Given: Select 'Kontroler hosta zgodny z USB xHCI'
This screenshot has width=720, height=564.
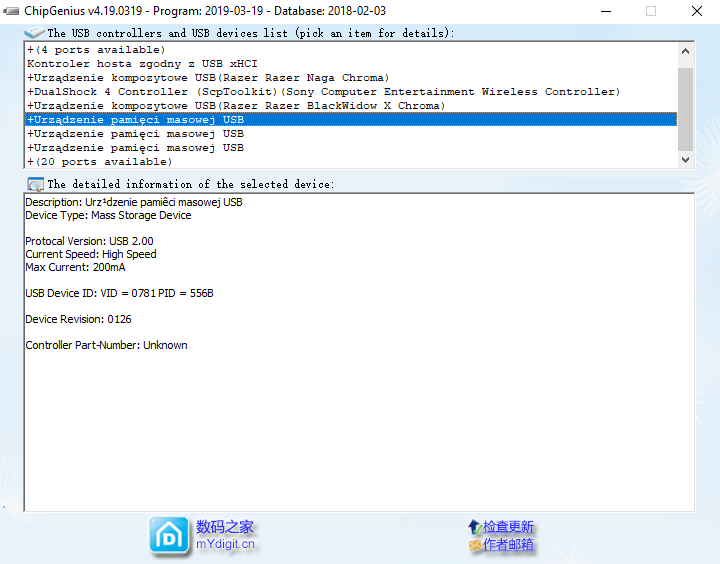Looking at the screenshot, I should 351,63.
